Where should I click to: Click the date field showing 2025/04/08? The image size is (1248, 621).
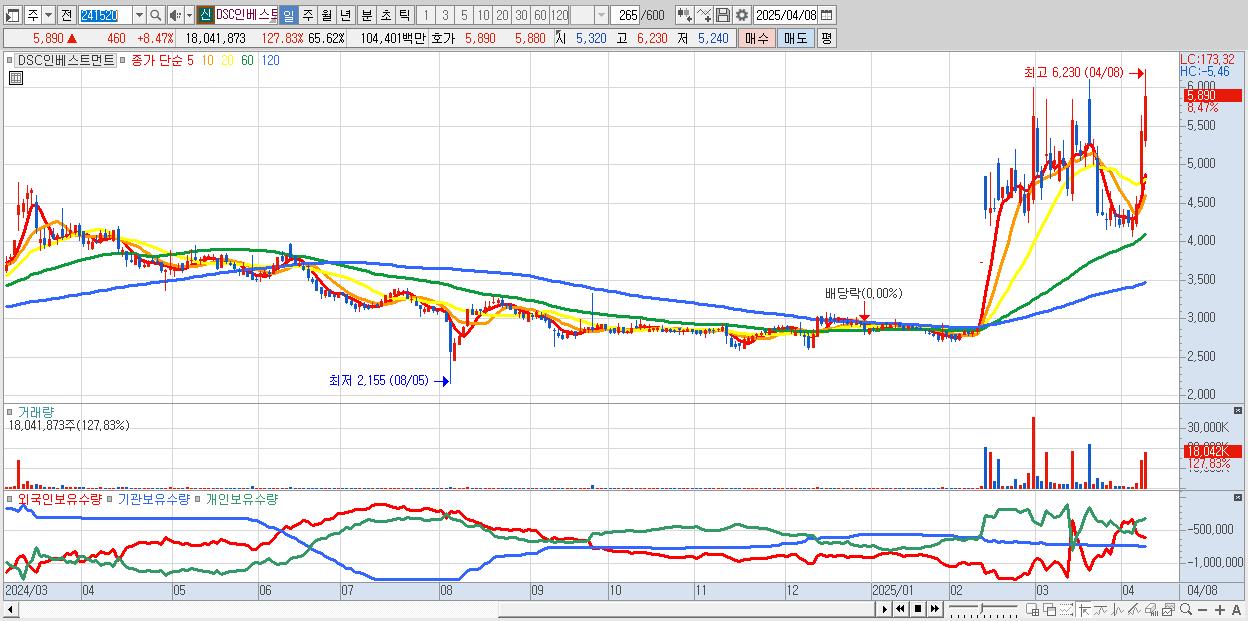pyautogui.click(x=786, y=15)
